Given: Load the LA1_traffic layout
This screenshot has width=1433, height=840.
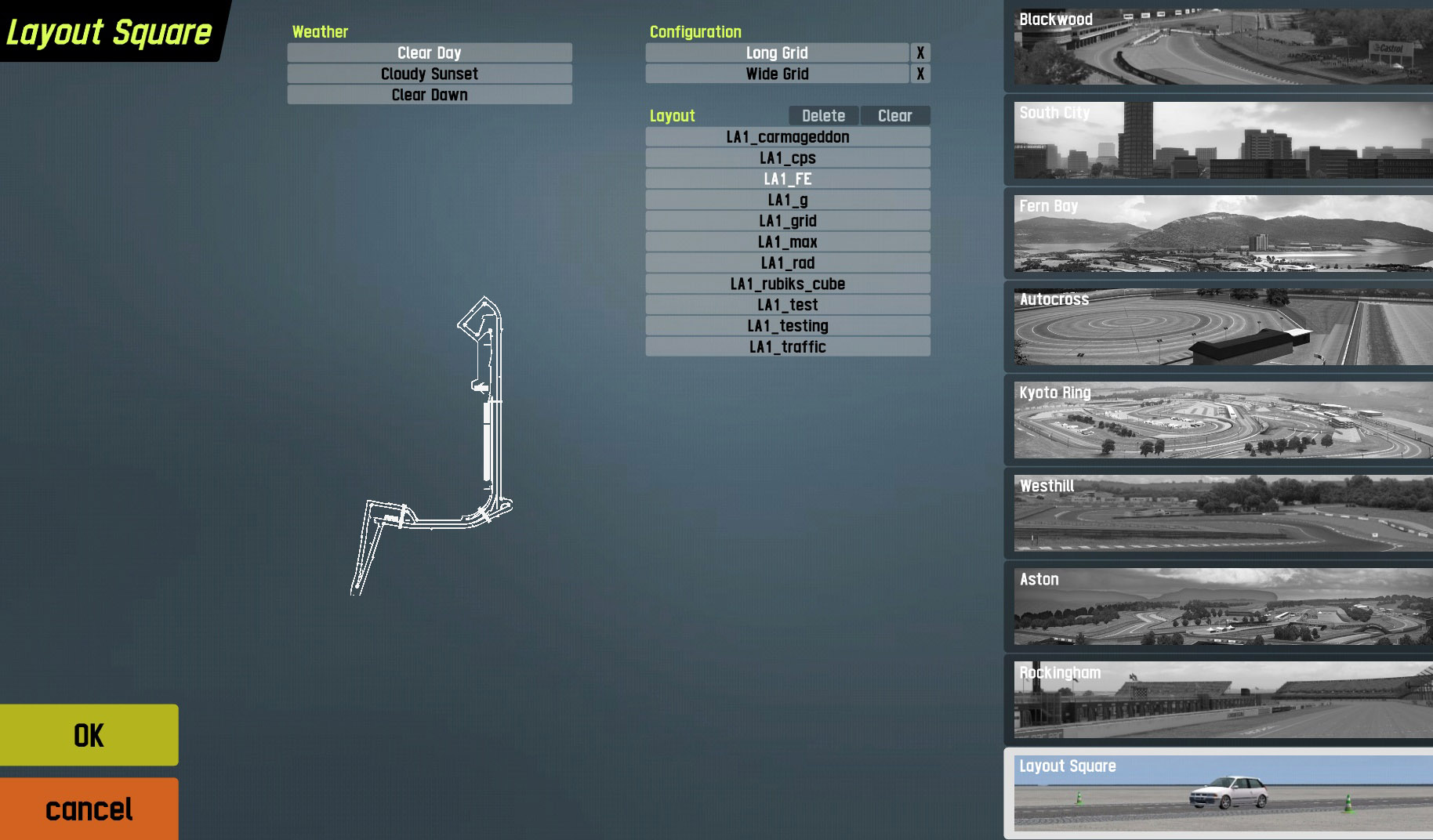Looking at the screenshot, I should (788, 346).
